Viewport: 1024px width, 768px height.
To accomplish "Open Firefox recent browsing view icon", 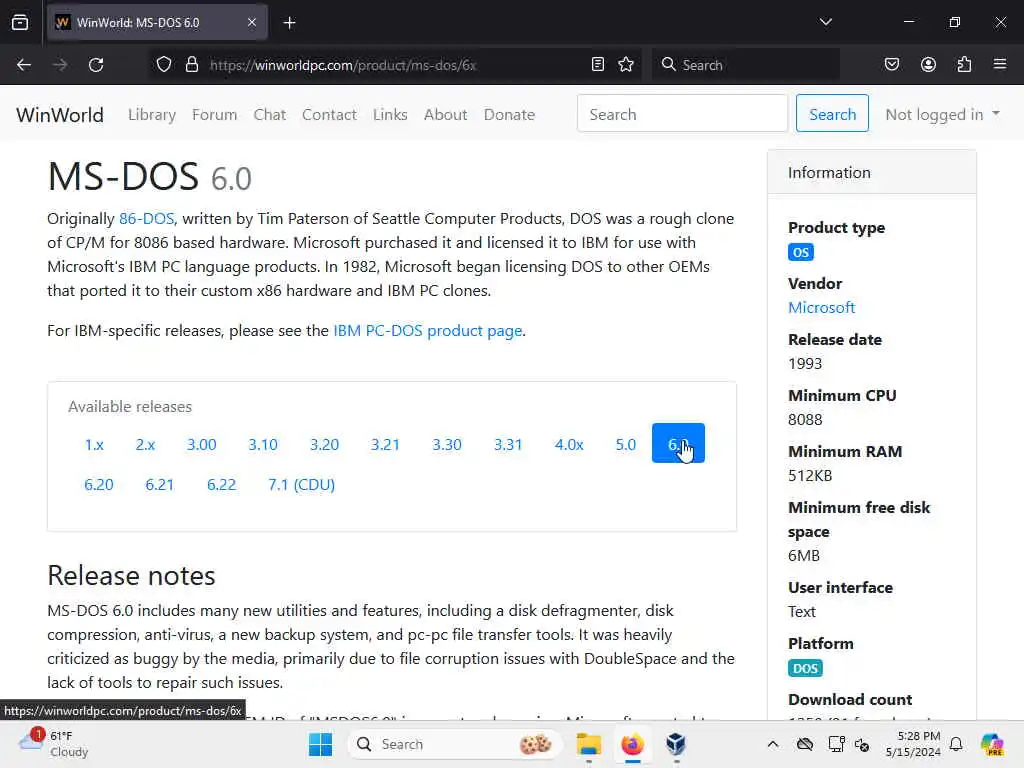I will (20, 22).
